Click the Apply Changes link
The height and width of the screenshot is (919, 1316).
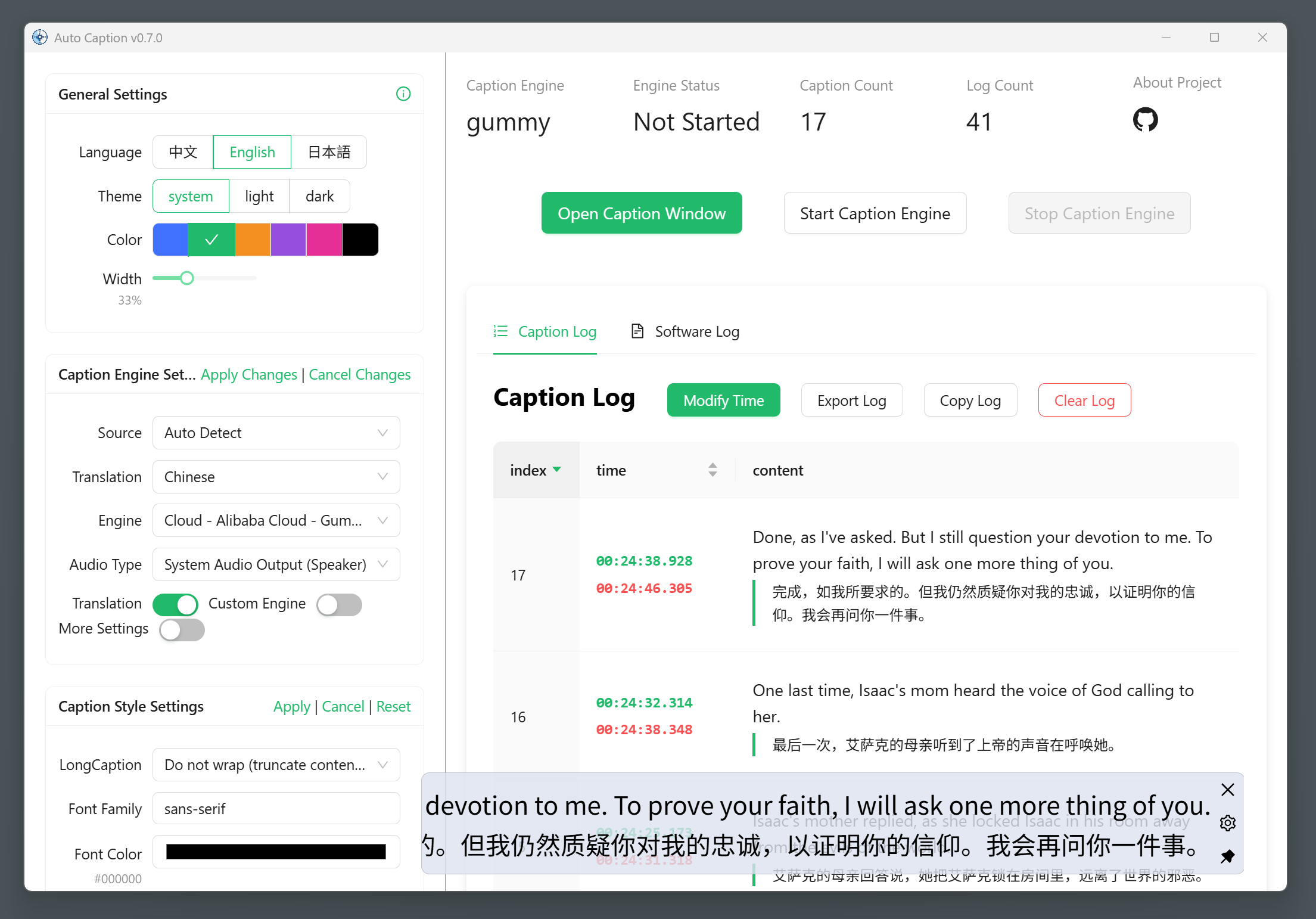pos(248,374)
